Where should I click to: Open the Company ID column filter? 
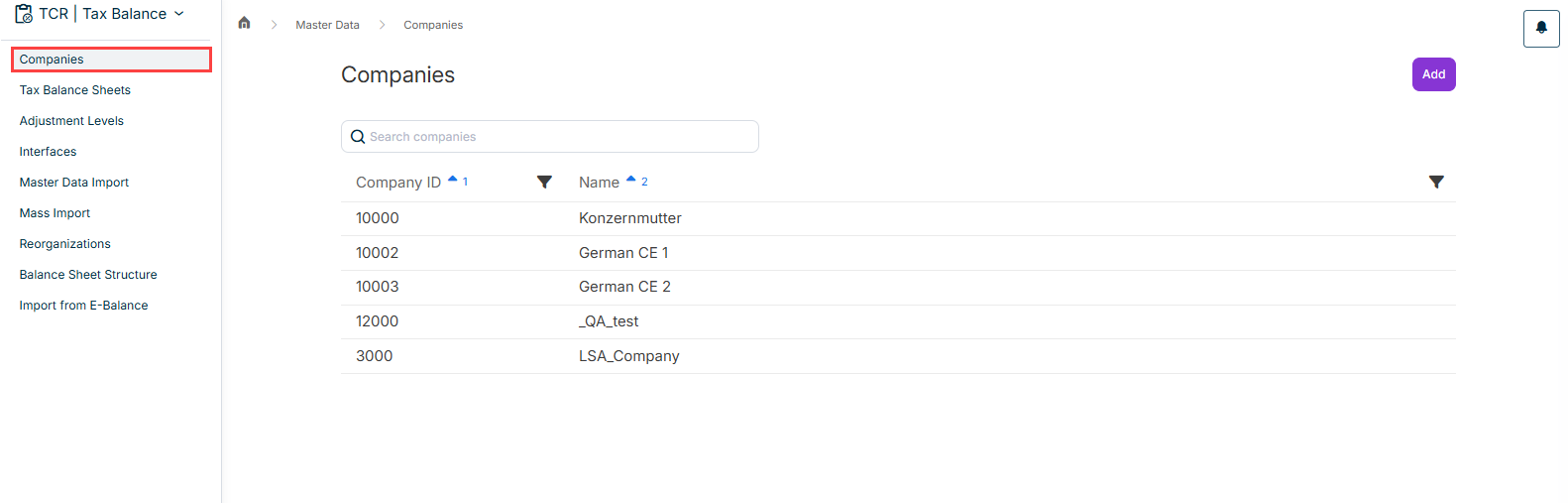coord(544,182)
